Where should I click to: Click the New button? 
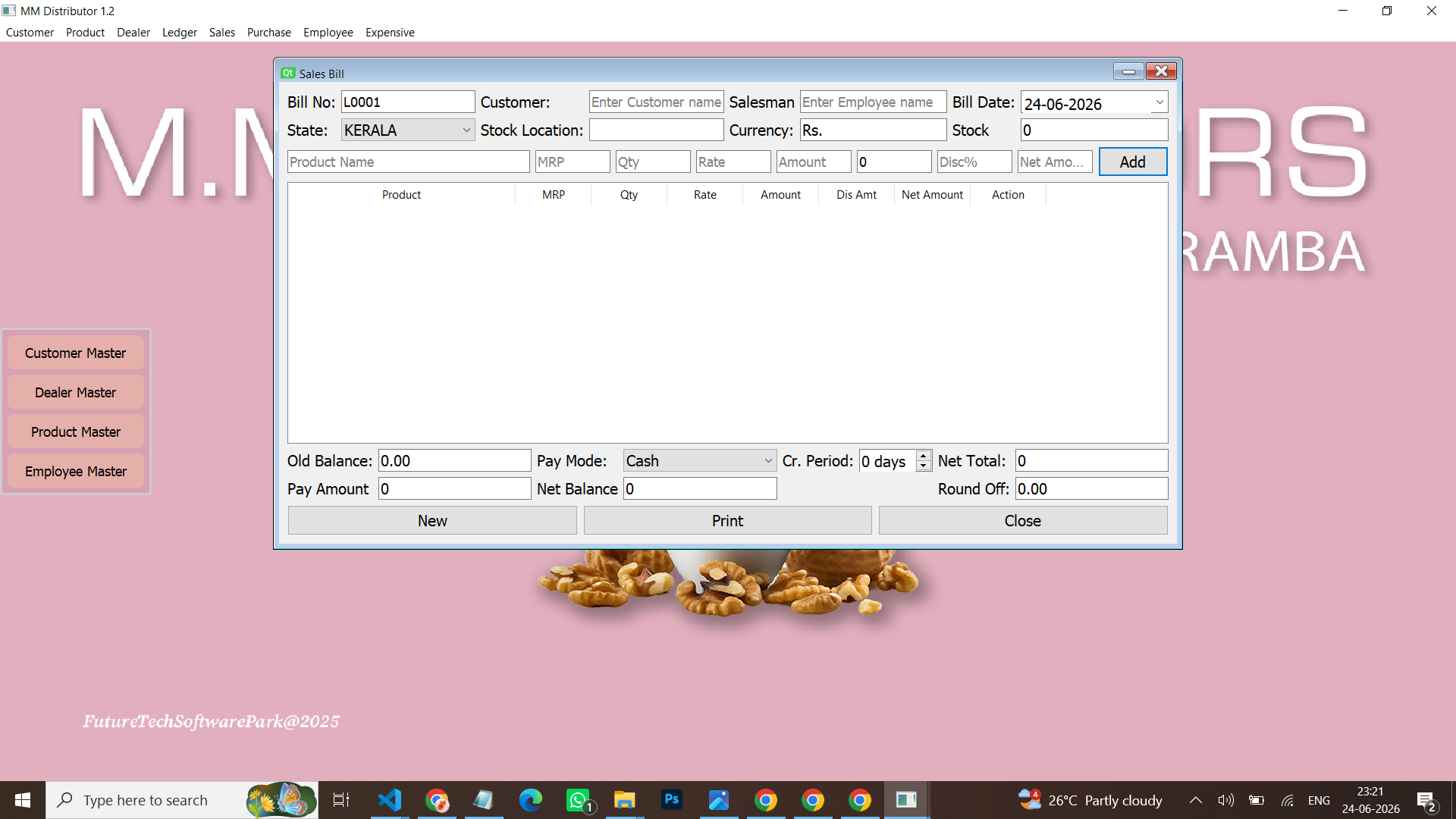tap(432, 521)
